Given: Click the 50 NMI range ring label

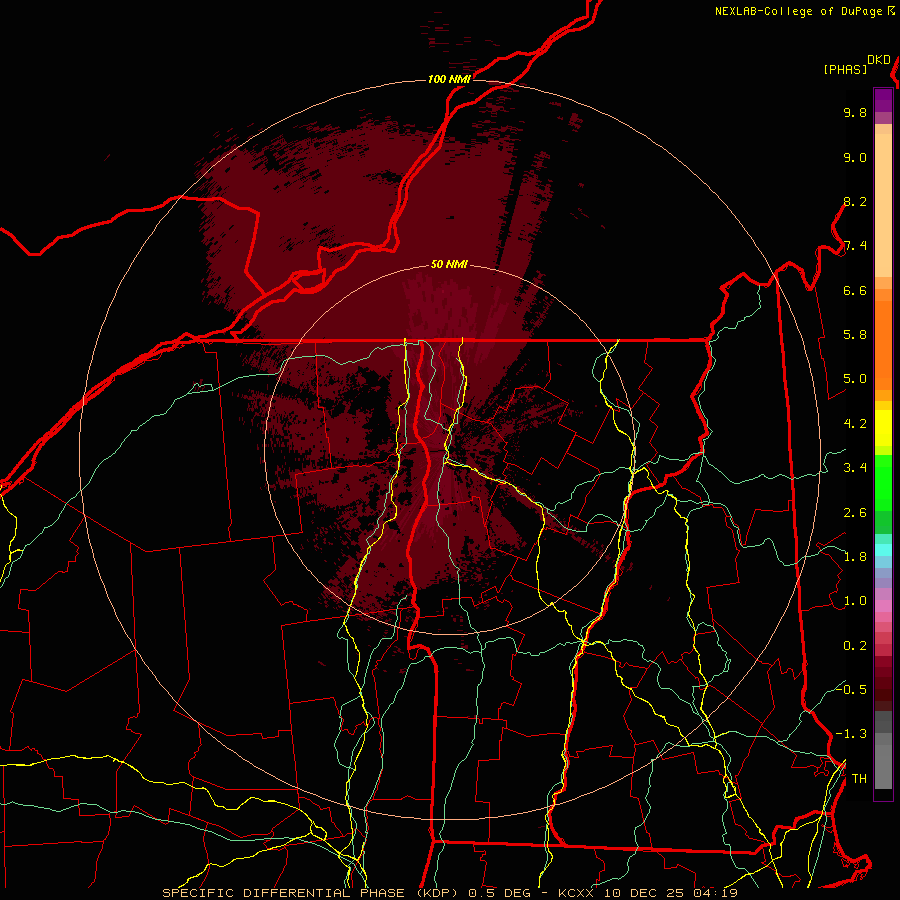Looking at the screenshot, I should [449, 264].
